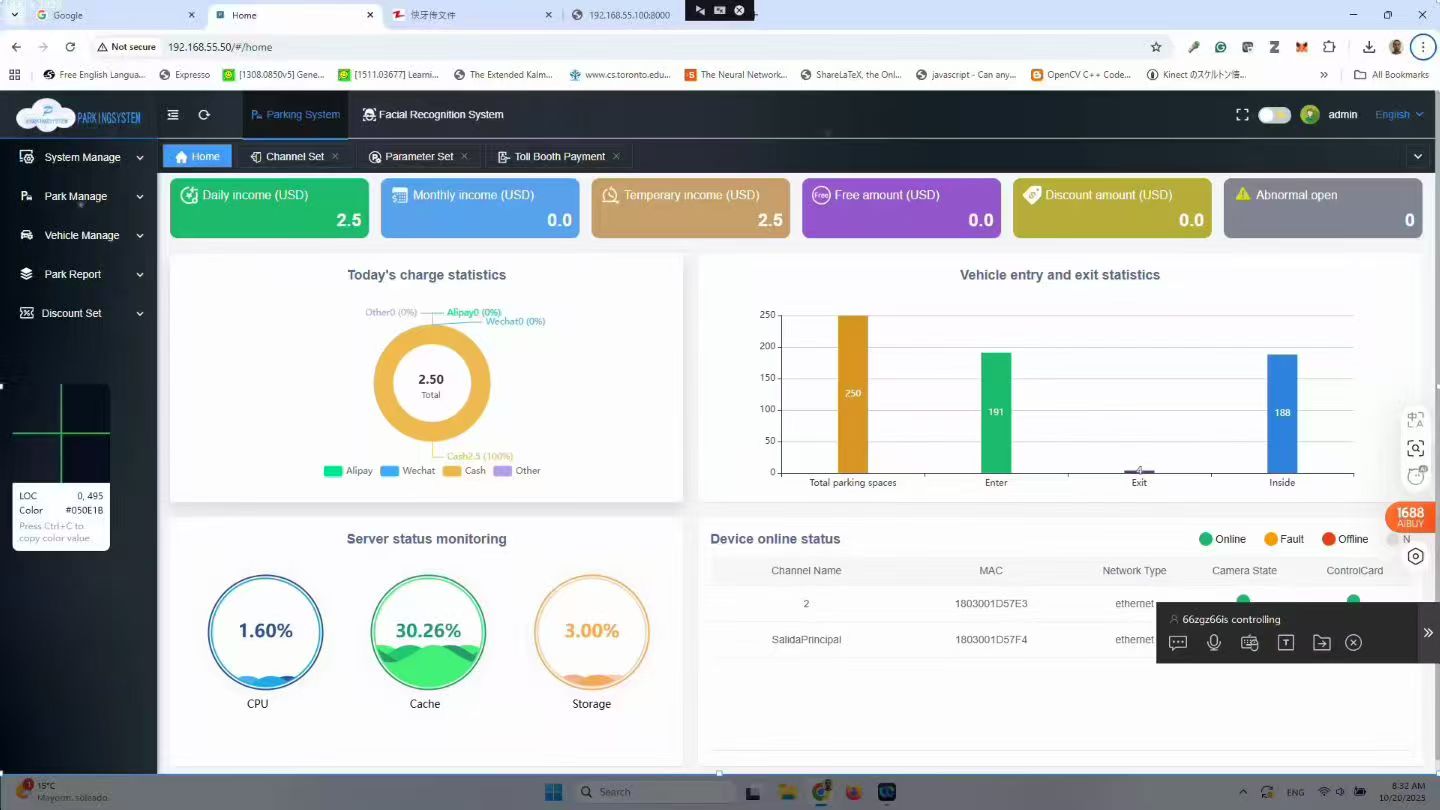Enter fullscreen mode via header icon

point(1242,115)
